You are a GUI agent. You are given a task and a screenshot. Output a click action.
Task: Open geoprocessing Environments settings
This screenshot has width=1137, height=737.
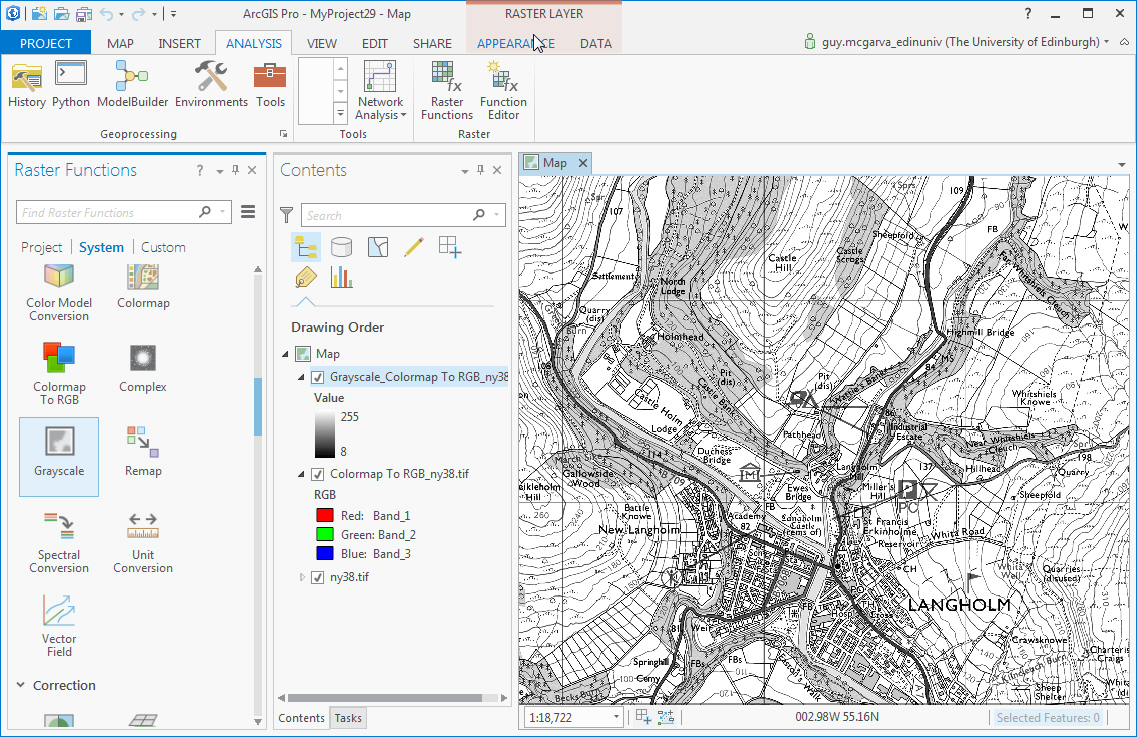[211, 84]
